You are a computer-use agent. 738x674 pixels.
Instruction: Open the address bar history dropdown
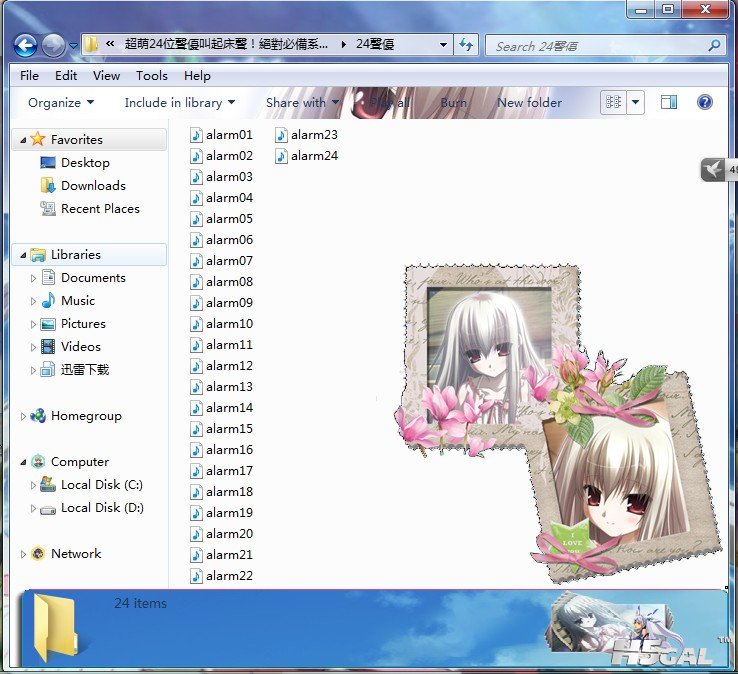[444, 45]
